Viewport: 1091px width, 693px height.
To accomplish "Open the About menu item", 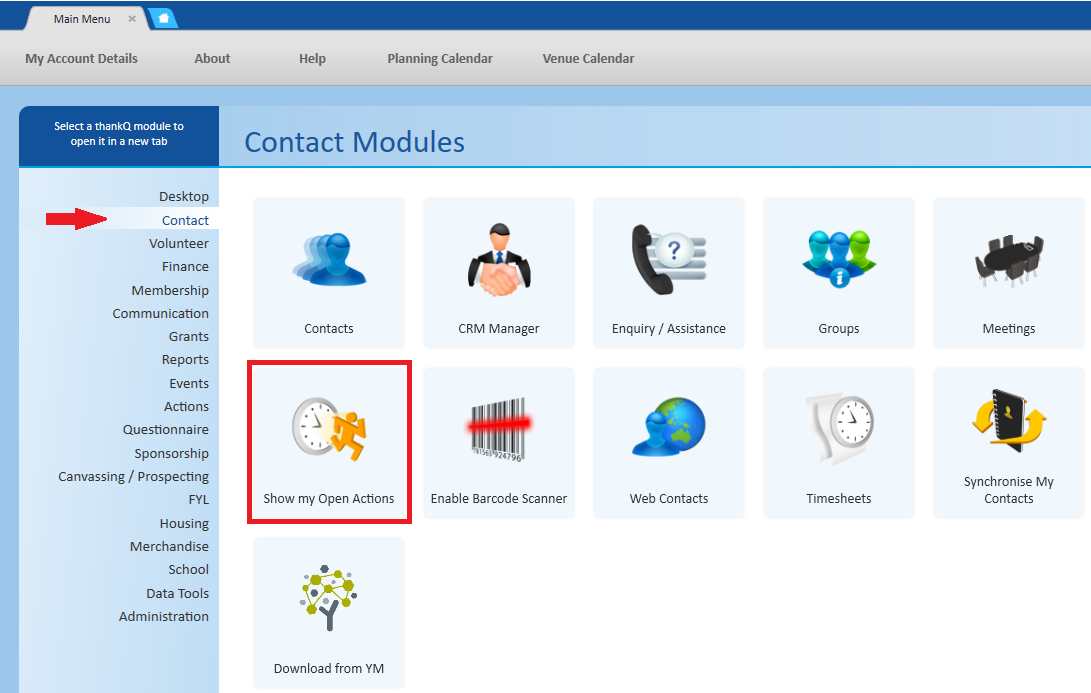I will [x=212, y=58].
